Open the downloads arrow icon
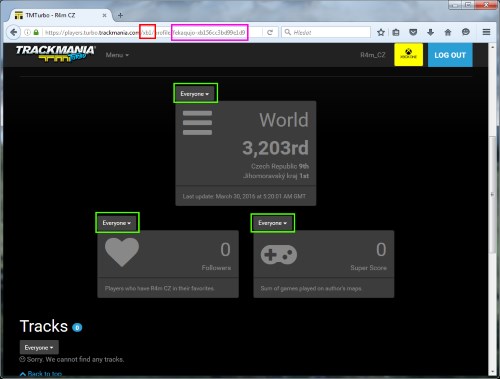 pyautogui.click(x=430, y=32)
